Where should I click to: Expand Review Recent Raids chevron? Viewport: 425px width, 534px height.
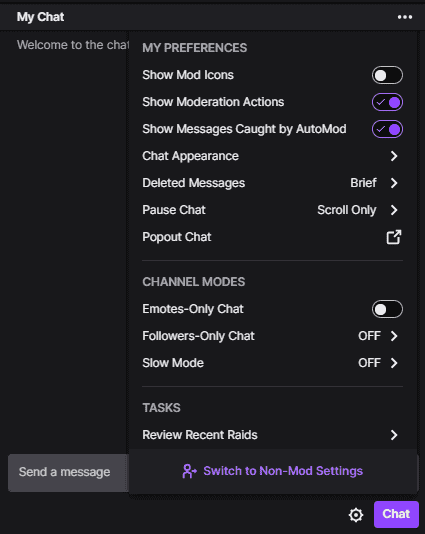394,435
